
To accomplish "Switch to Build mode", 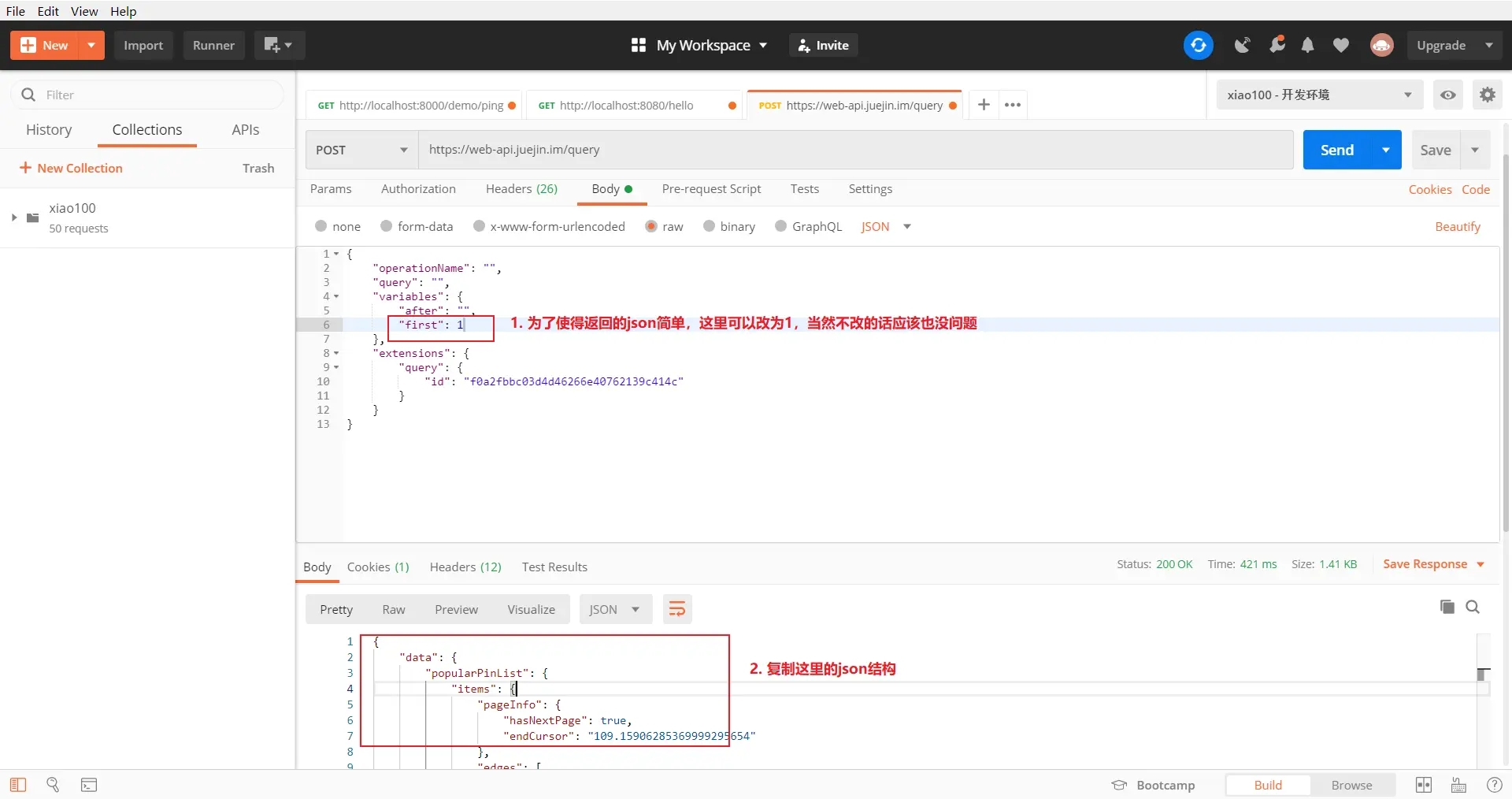I will [x=1268, y=785].
